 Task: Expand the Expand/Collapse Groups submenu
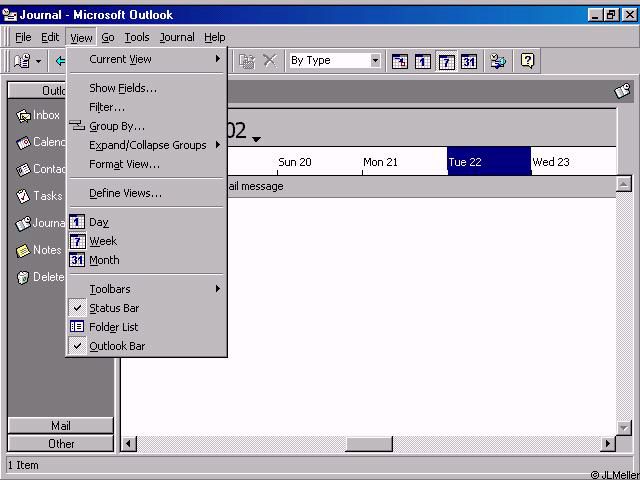[146, 145]
